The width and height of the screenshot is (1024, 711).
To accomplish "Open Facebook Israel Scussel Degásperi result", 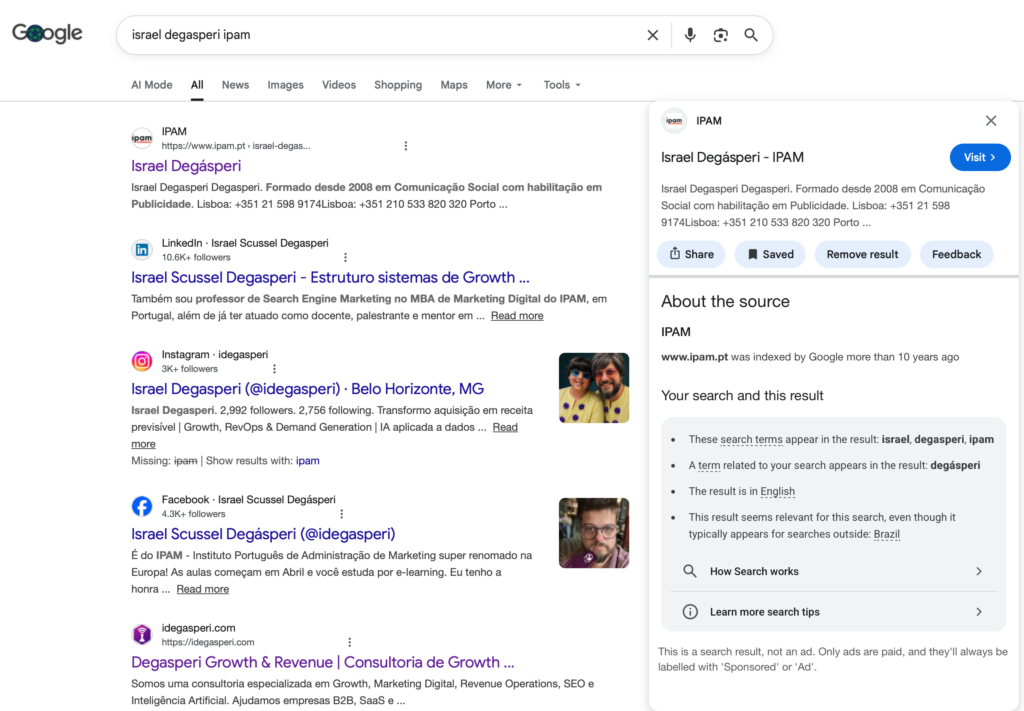I will (x=263, y=534).
